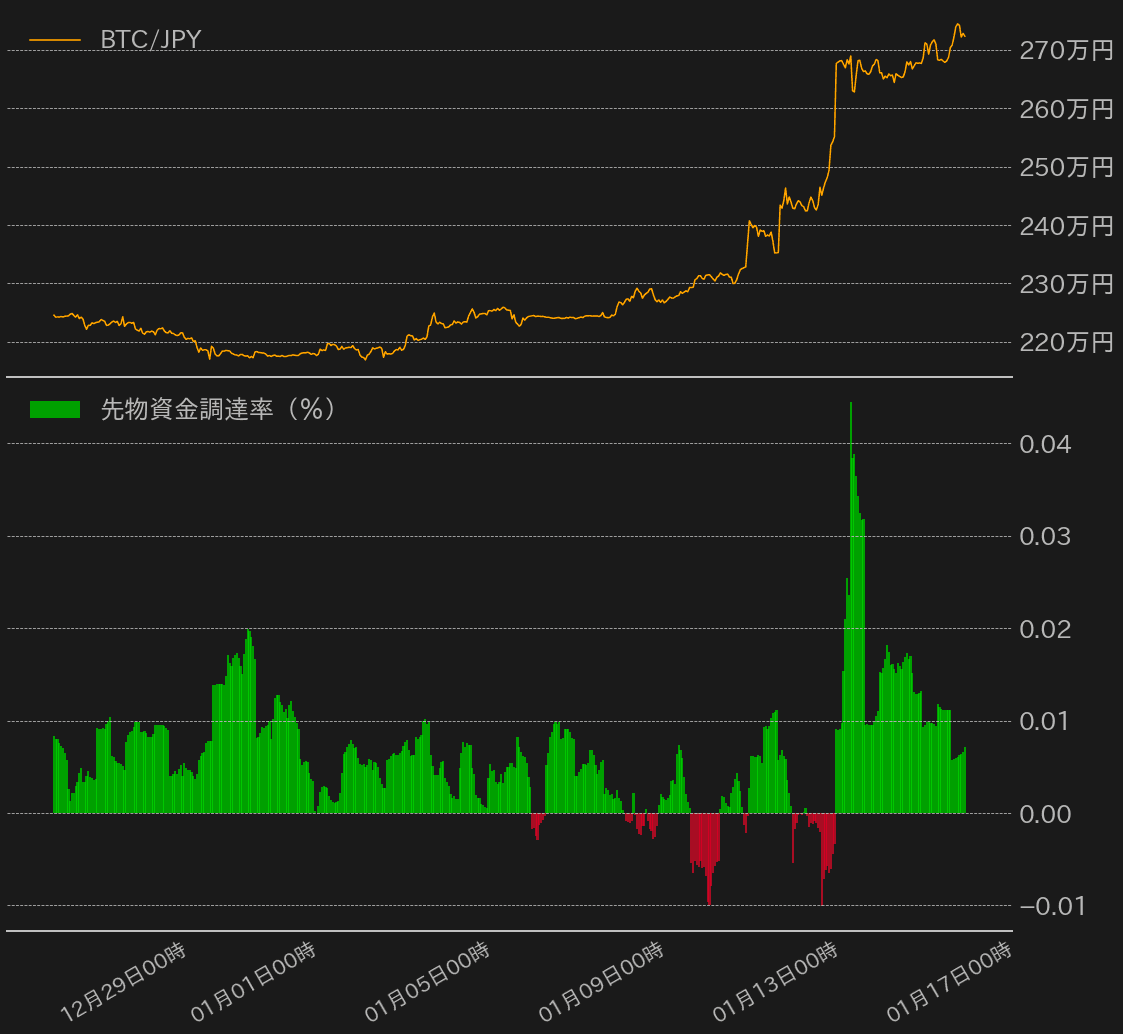Screen dimensions: 1123x1034
Task: Click the 270万円 price axis label
Action: tap(1066, 50)
